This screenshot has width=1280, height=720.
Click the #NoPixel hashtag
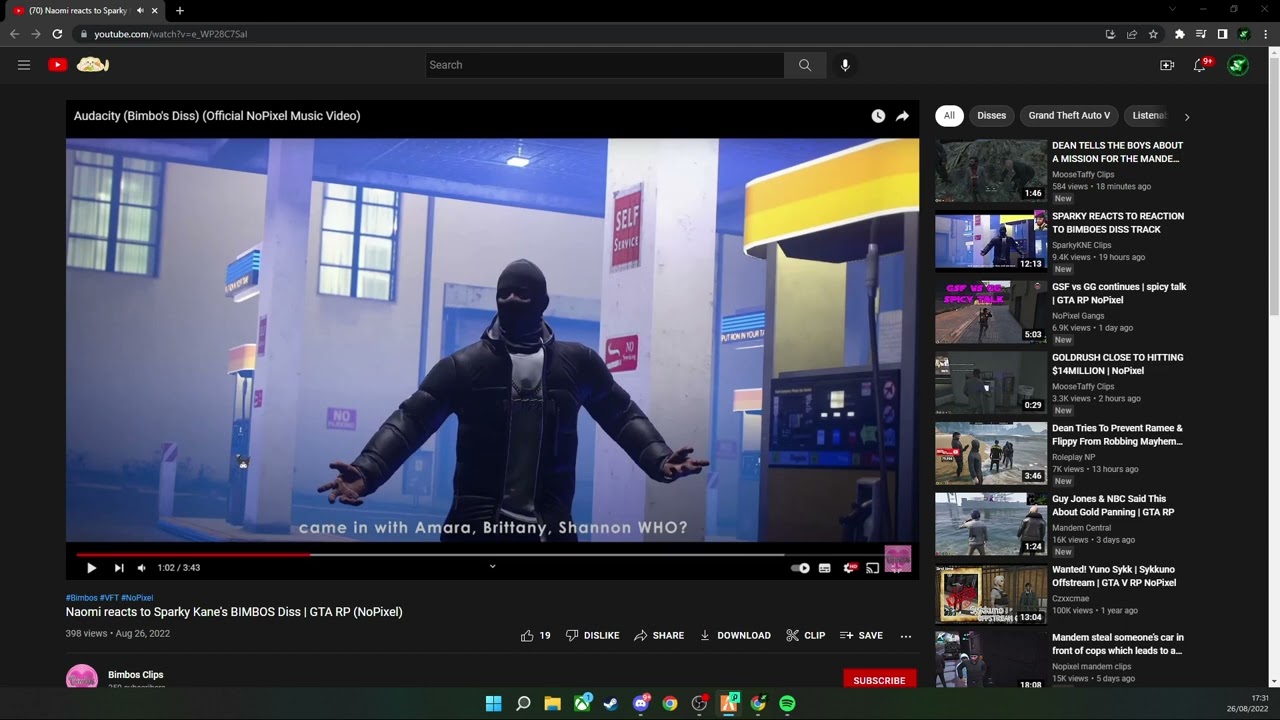click(x=137, y=598)
